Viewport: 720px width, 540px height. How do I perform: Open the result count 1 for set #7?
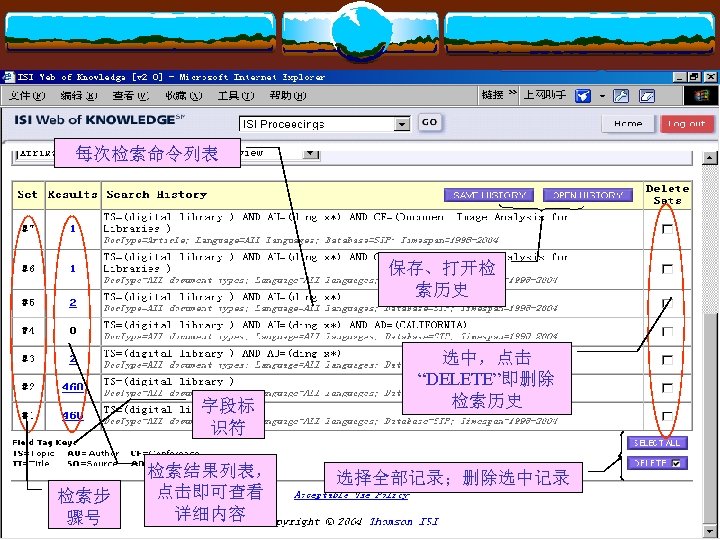73,228
